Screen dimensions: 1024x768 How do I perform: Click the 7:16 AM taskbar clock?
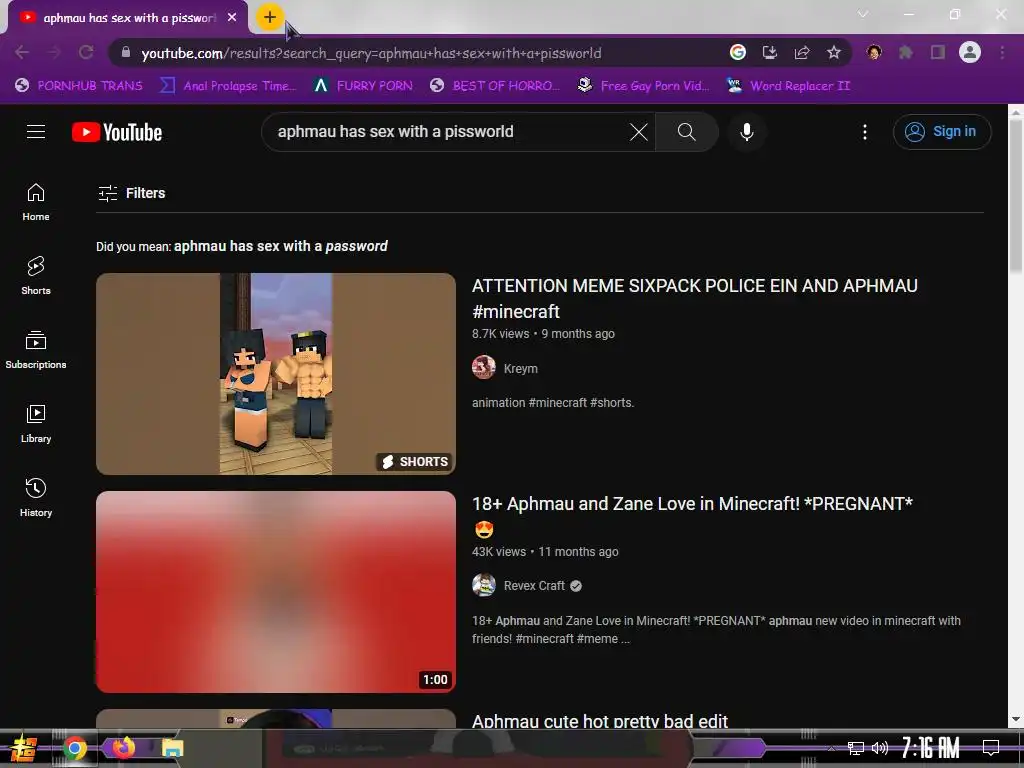(x=930, y=747)
